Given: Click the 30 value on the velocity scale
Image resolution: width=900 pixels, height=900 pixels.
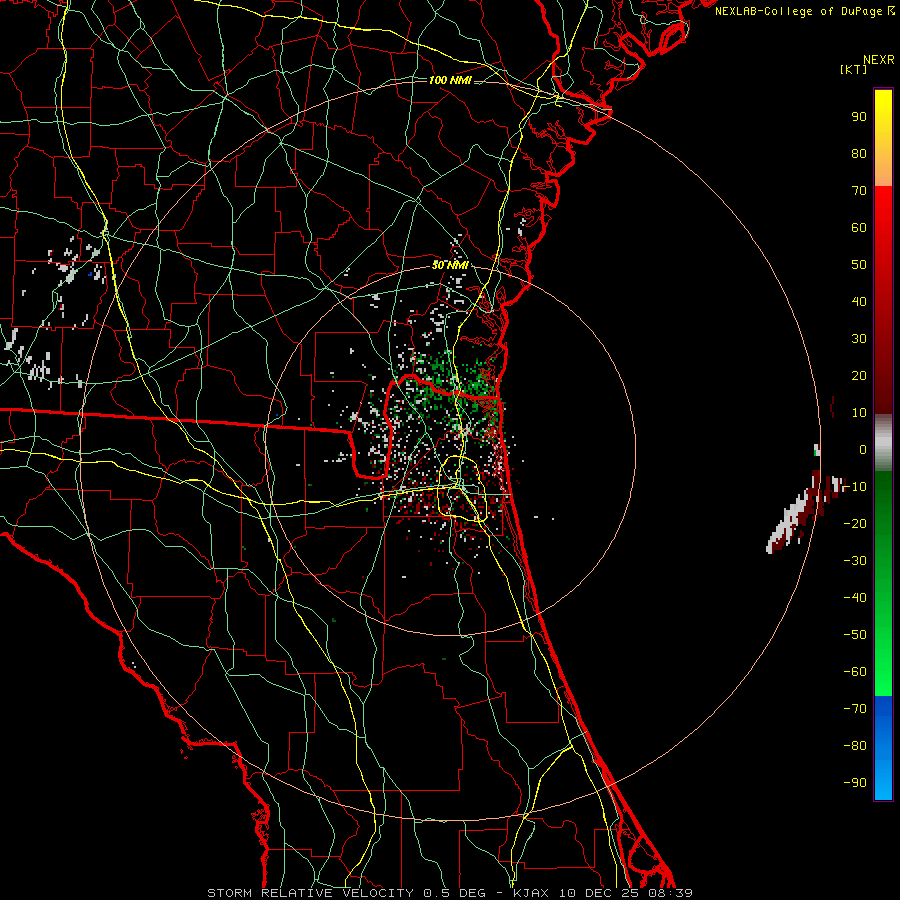Looking at the screenshot, I should pos(859,339).
